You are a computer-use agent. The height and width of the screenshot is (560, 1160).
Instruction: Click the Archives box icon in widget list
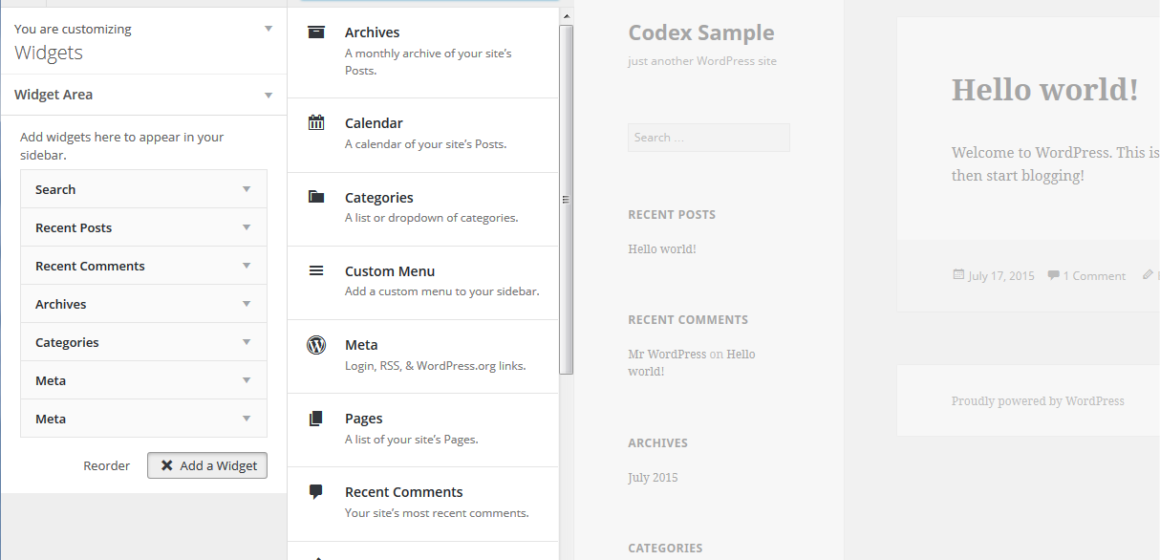click(317, 32)
